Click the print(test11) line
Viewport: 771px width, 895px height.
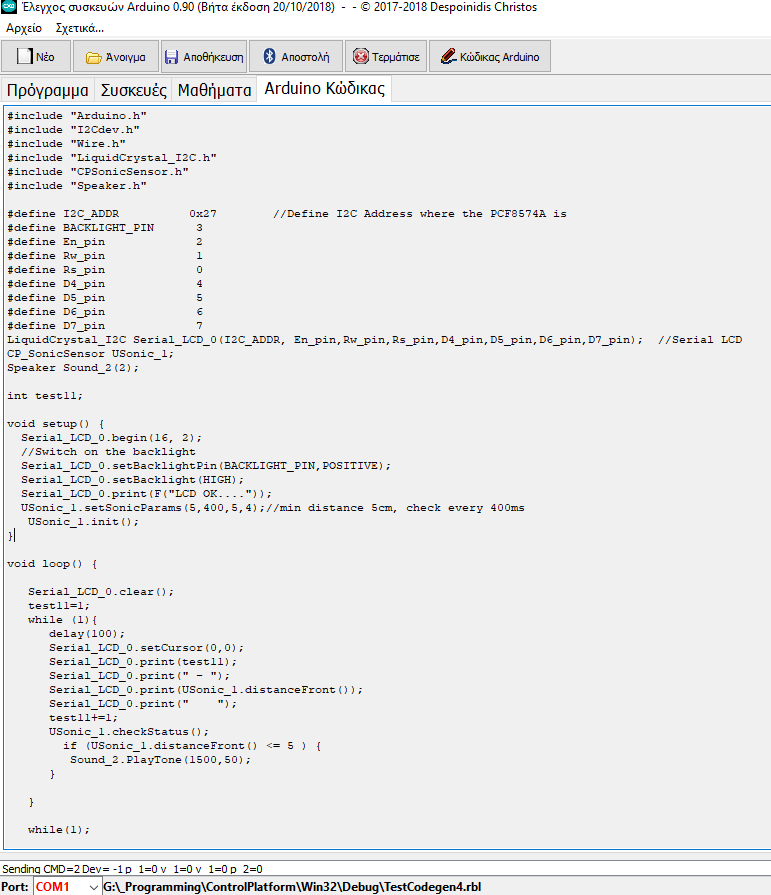143,662
